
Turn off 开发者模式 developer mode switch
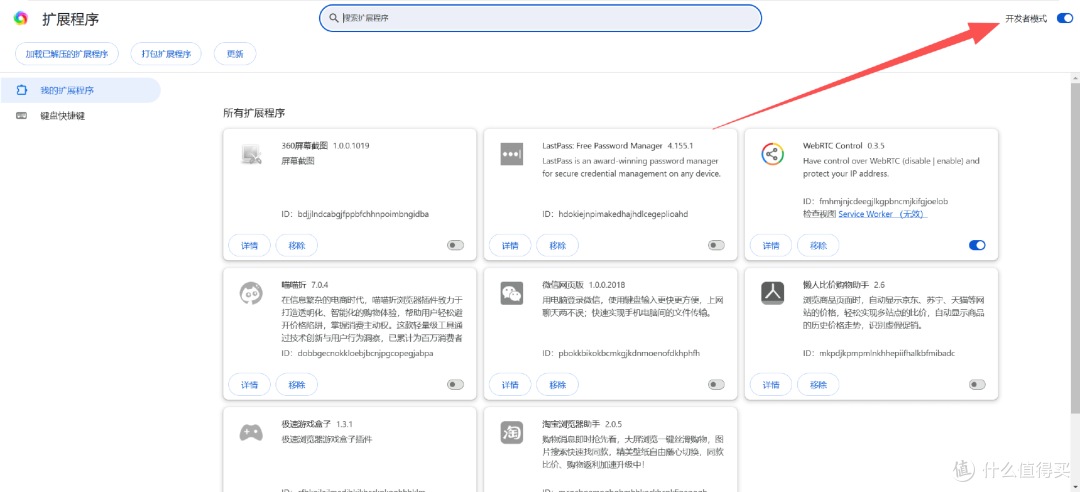1063,19
